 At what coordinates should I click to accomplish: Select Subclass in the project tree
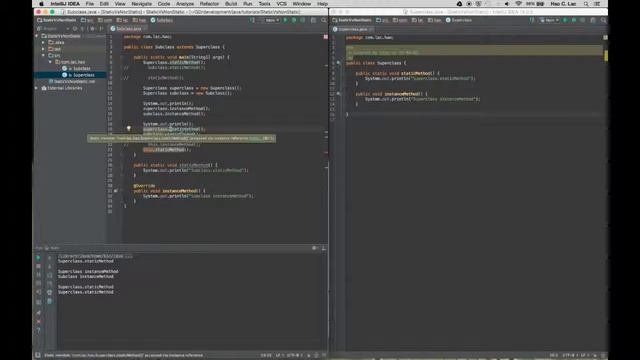click(76, 69)
